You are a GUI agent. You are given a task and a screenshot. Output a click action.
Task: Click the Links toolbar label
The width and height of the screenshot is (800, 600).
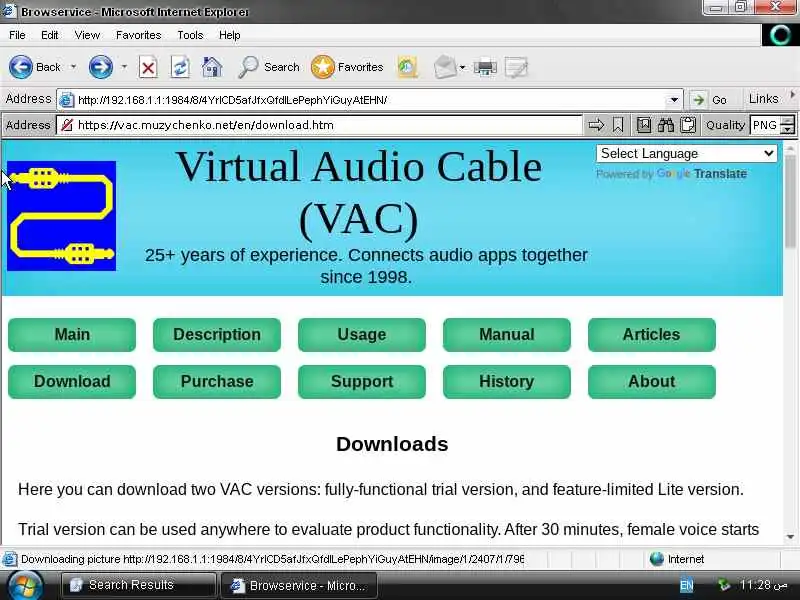(x=763, y=98)
